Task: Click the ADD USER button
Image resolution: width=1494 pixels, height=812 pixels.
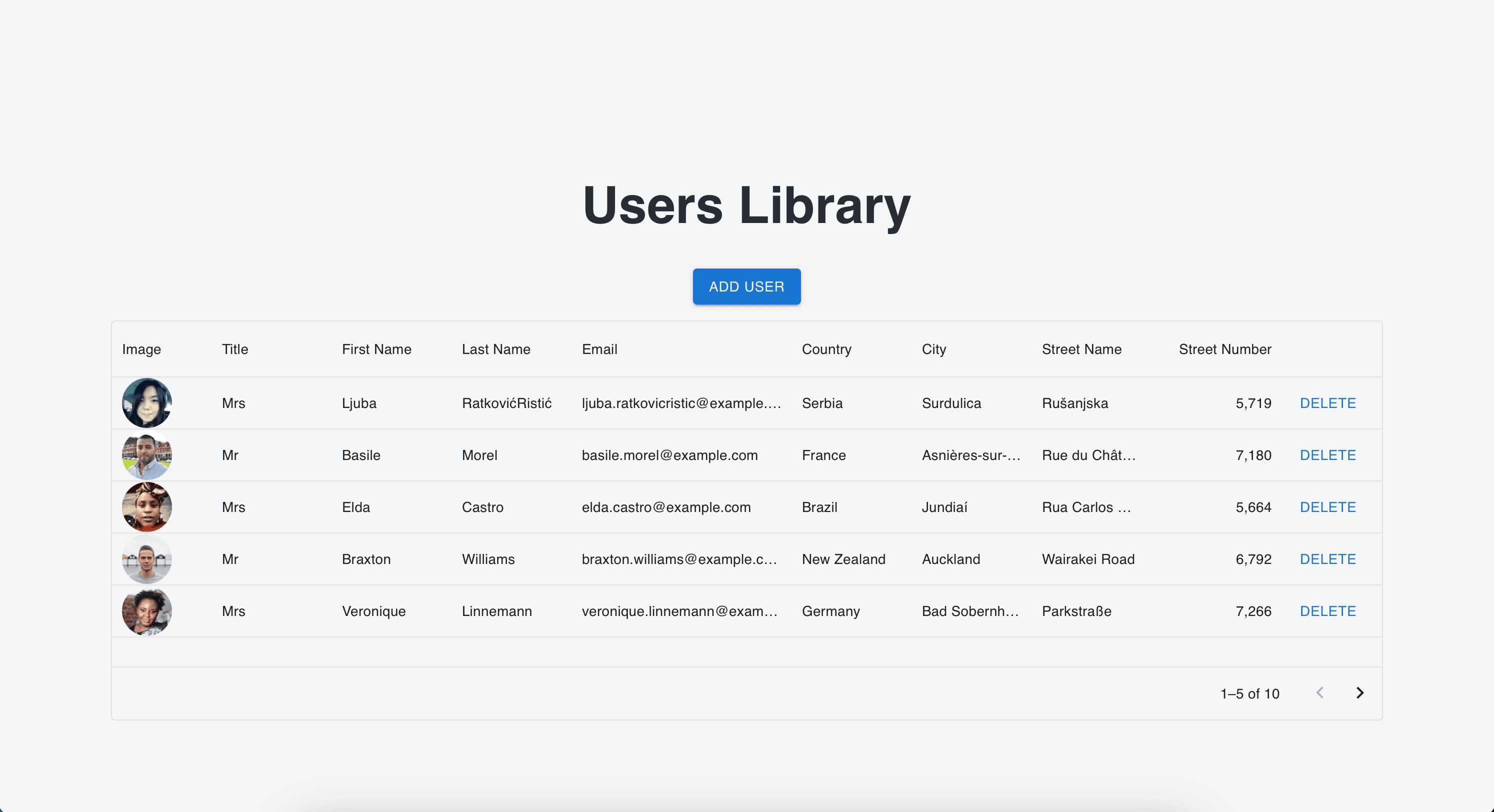Action: point(746,286)
